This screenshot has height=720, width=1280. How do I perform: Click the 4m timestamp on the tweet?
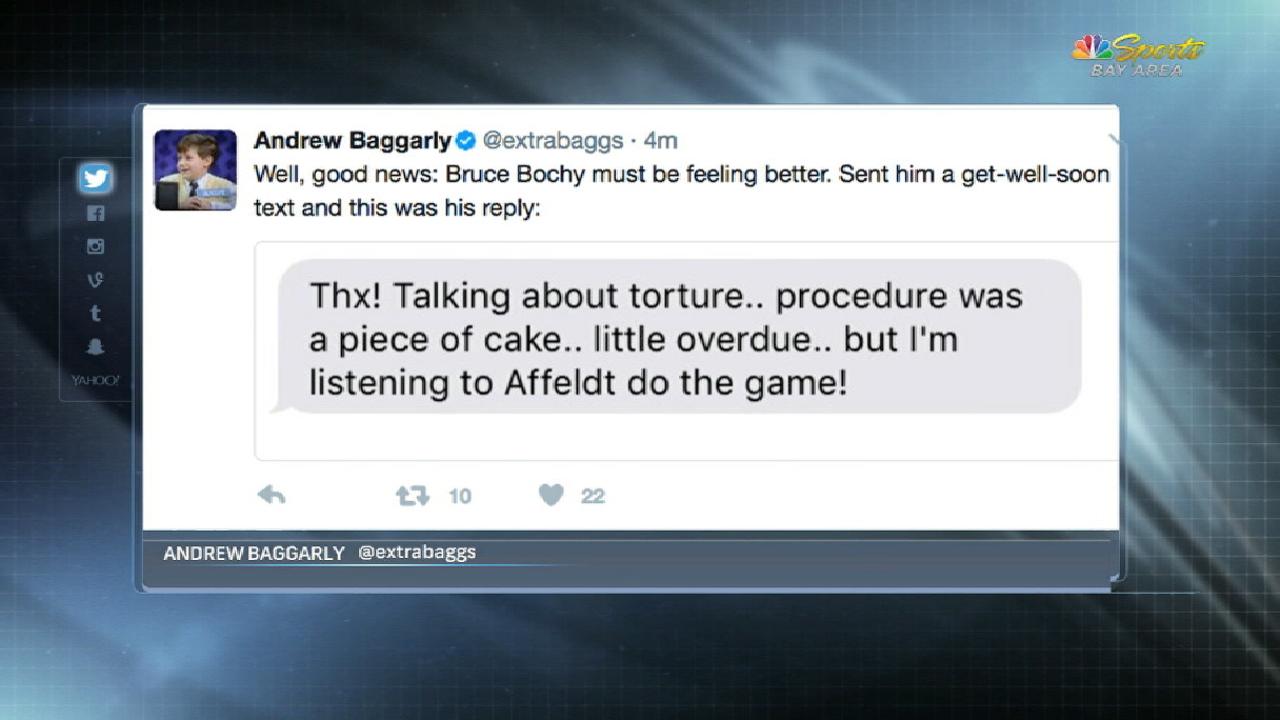coord(661,140)
